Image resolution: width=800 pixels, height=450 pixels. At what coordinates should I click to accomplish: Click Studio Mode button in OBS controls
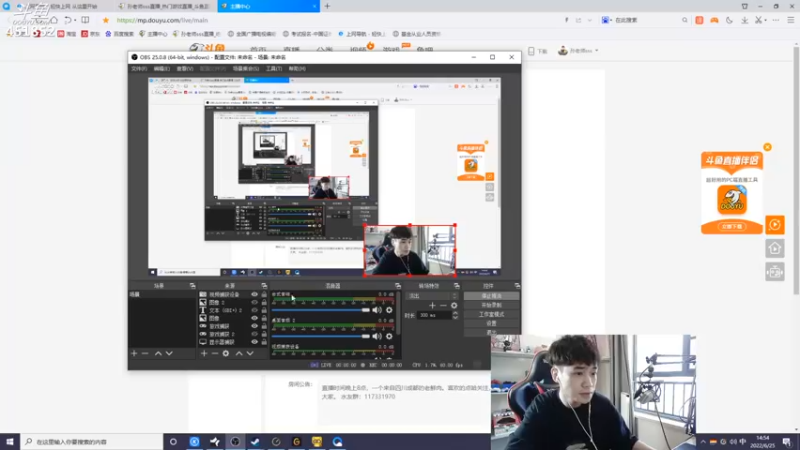(491, 314)
